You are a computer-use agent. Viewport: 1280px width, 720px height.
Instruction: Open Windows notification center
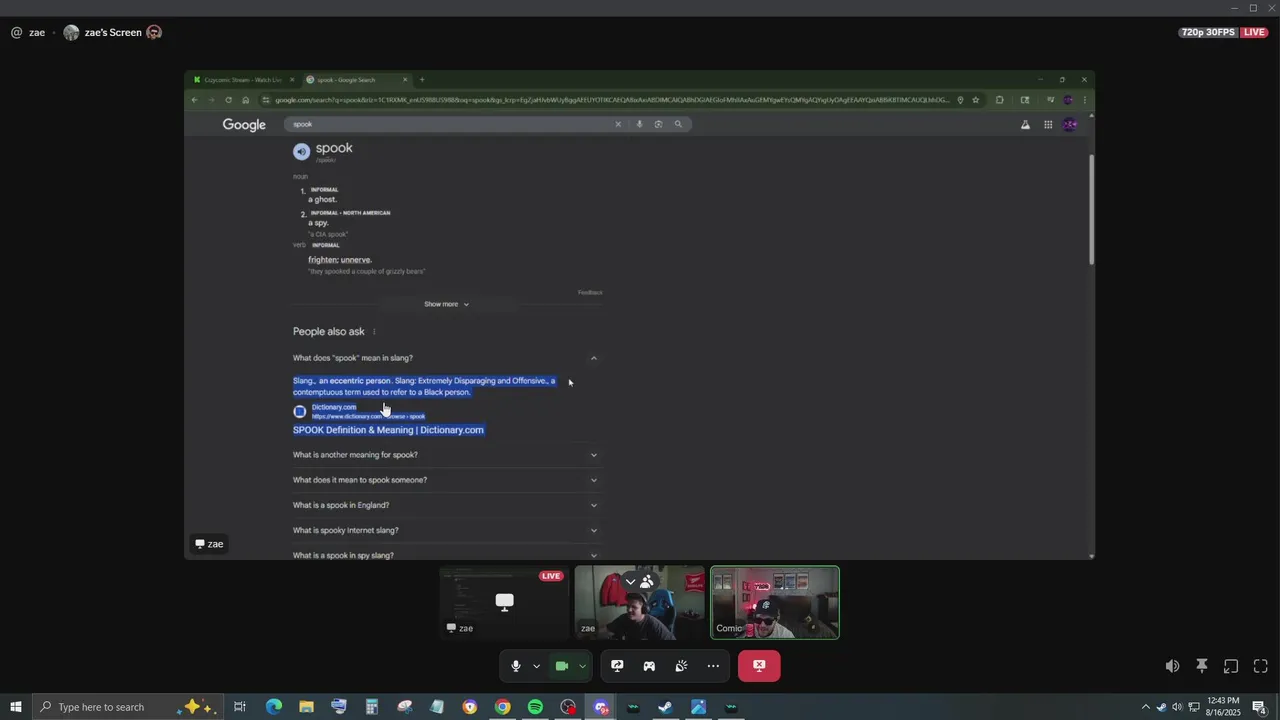(1260, 707)
